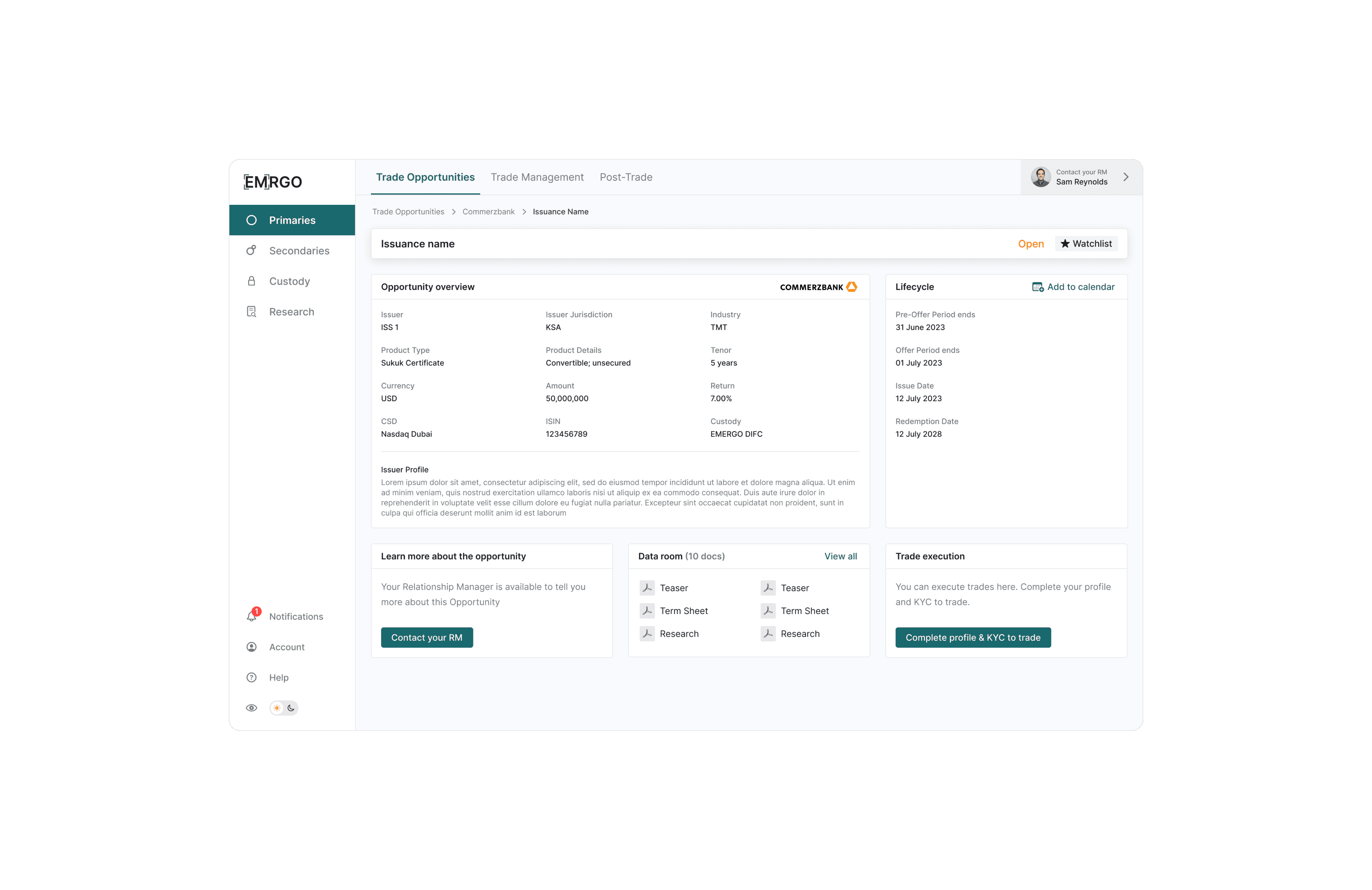The height and width of the screenshot is (890, 1372).
Task: Switch to Trade Management tab
Action: pyautogui.click(x=537, y=177)
